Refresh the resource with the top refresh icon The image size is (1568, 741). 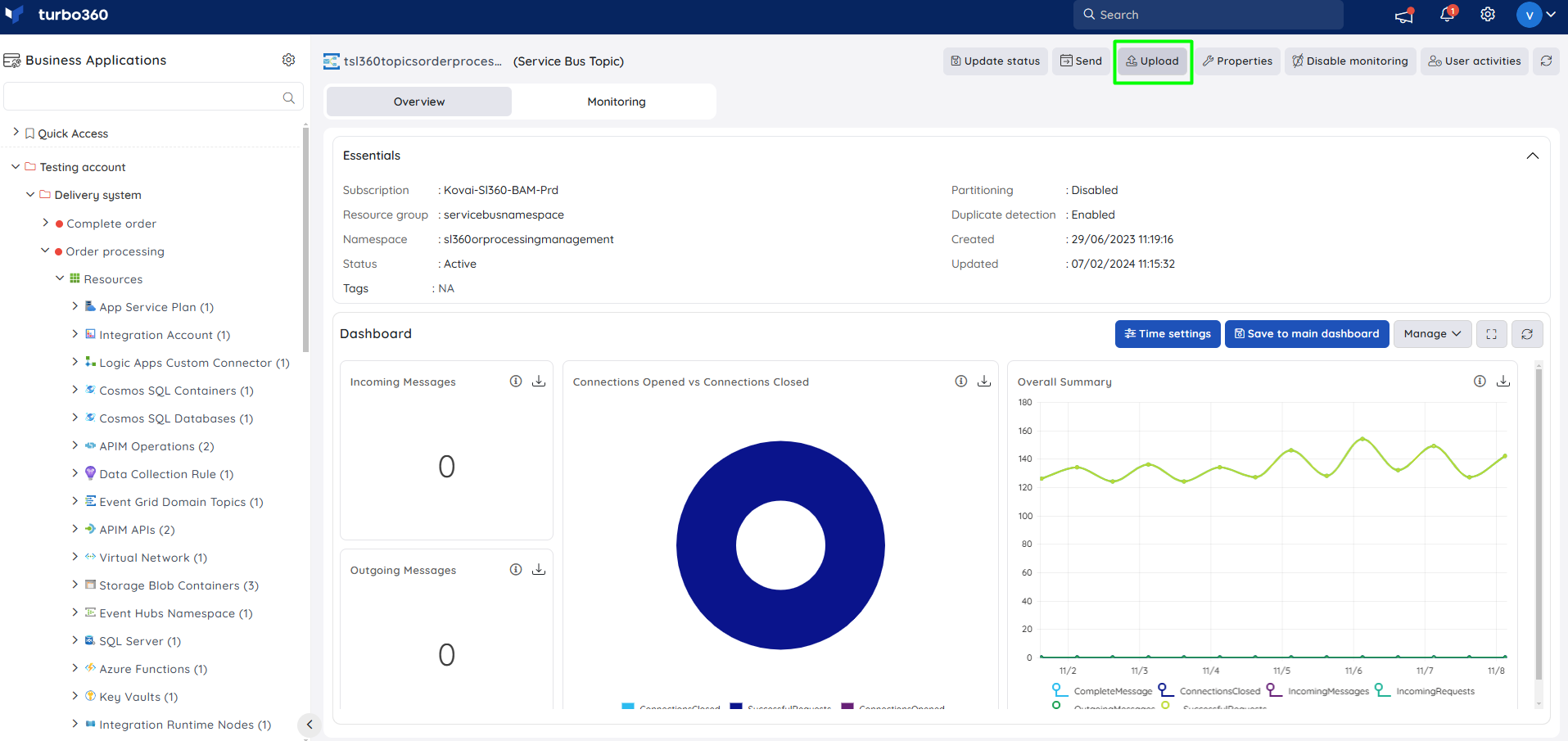[x=1546, y=61]
